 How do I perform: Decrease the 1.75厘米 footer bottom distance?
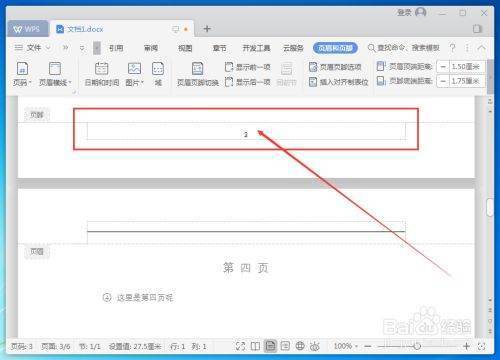[x=443, y=81]
